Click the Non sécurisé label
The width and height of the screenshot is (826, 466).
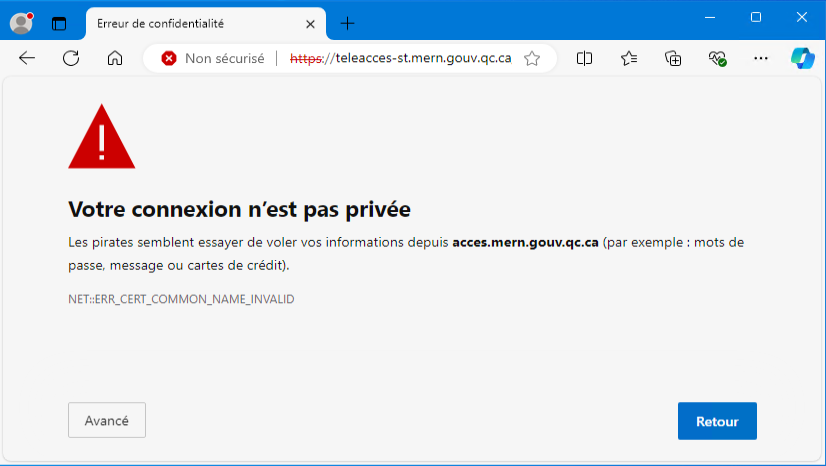click(x=225, y=58)
